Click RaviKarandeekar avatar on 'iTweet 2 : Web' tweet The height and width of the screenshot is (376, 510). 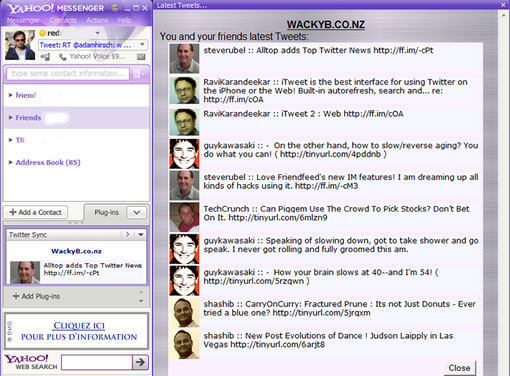(184, 122)
